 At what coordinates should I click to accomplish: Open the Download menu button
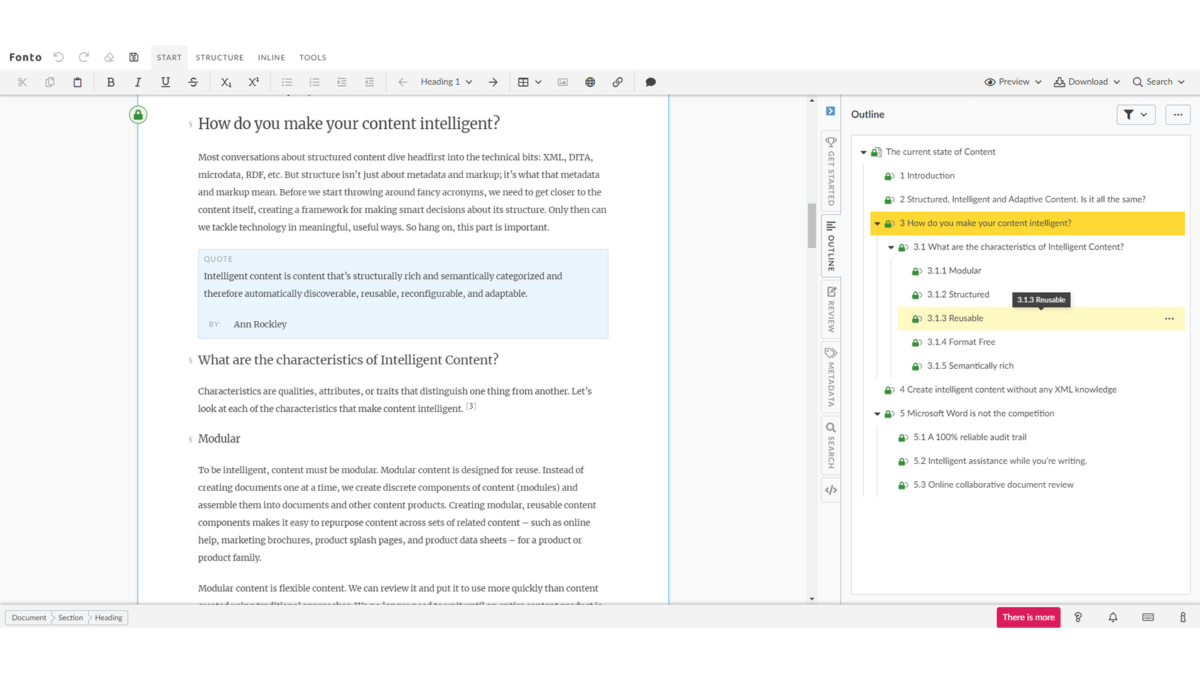tap(1086, 82)
